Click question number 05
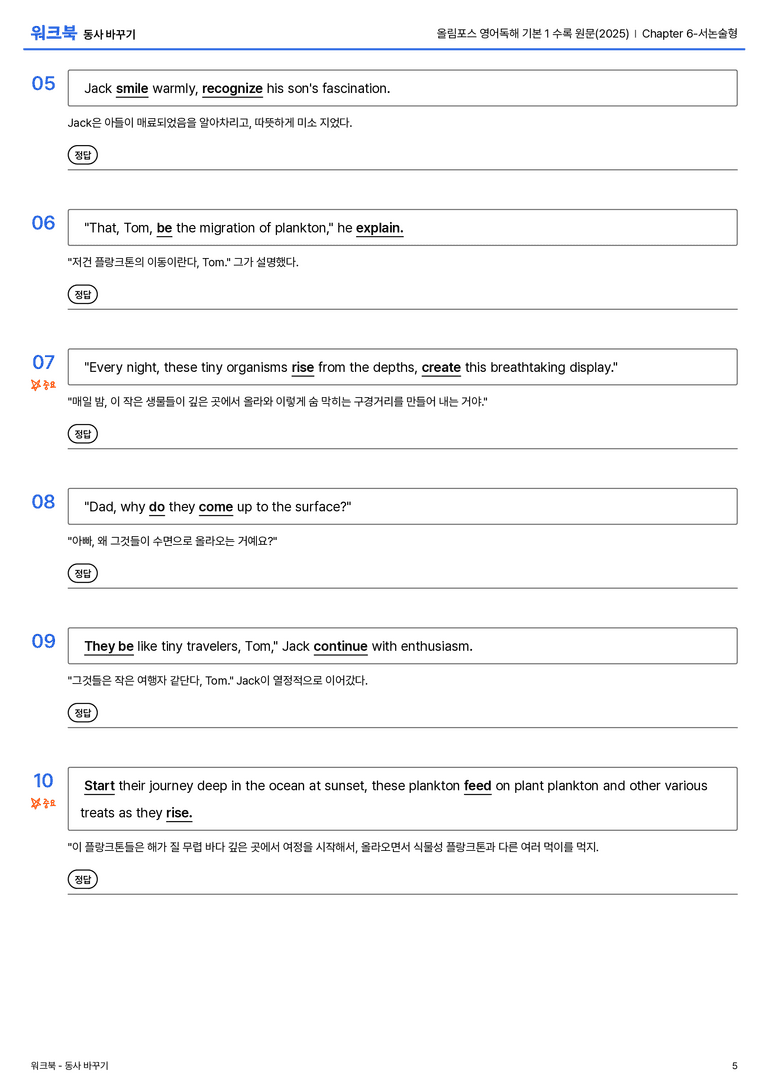This screenshot has height=1087, width=768. point(43,83)
